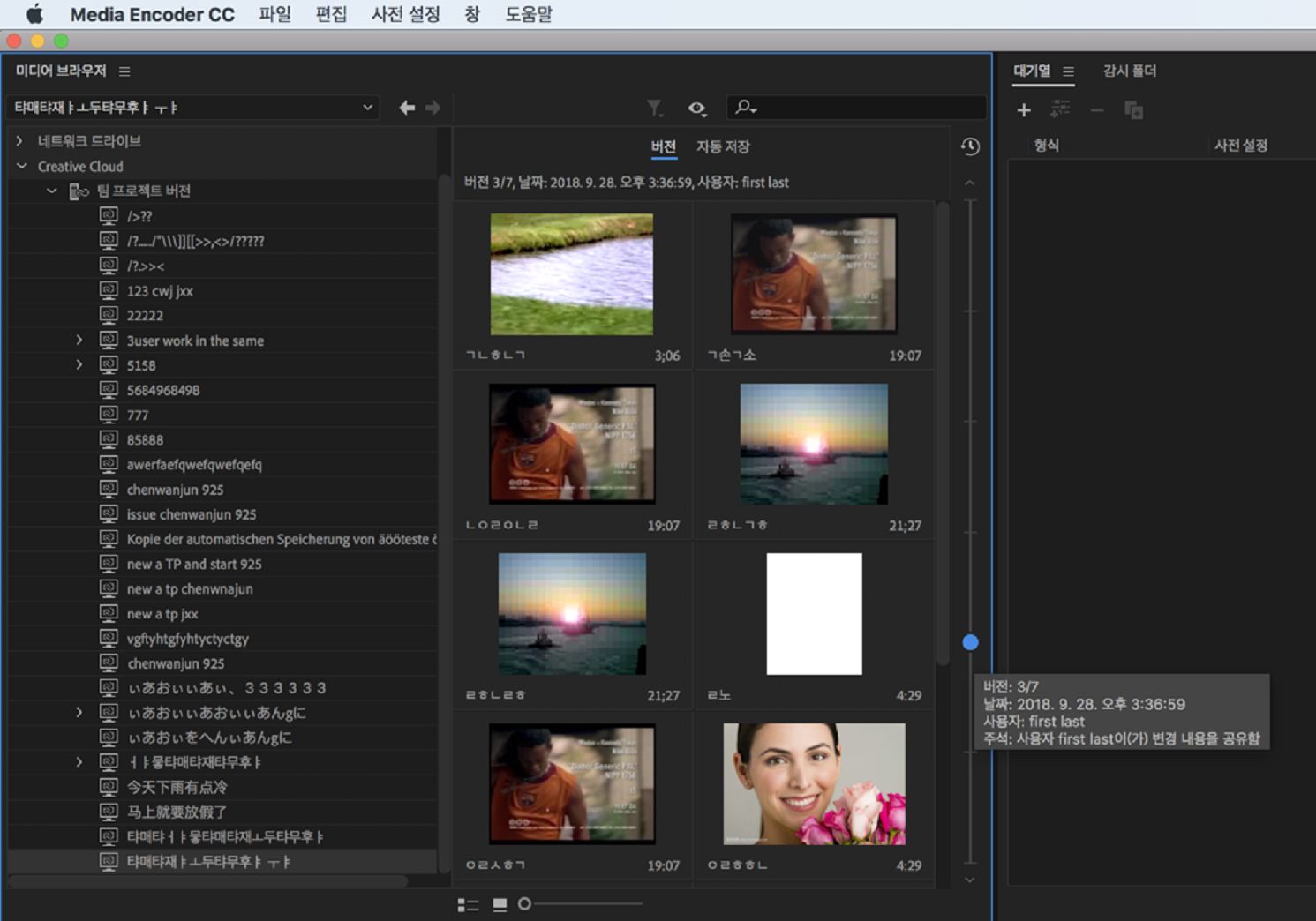
Task: Open the queue panel menu icon
Action: pos(1069,71)
